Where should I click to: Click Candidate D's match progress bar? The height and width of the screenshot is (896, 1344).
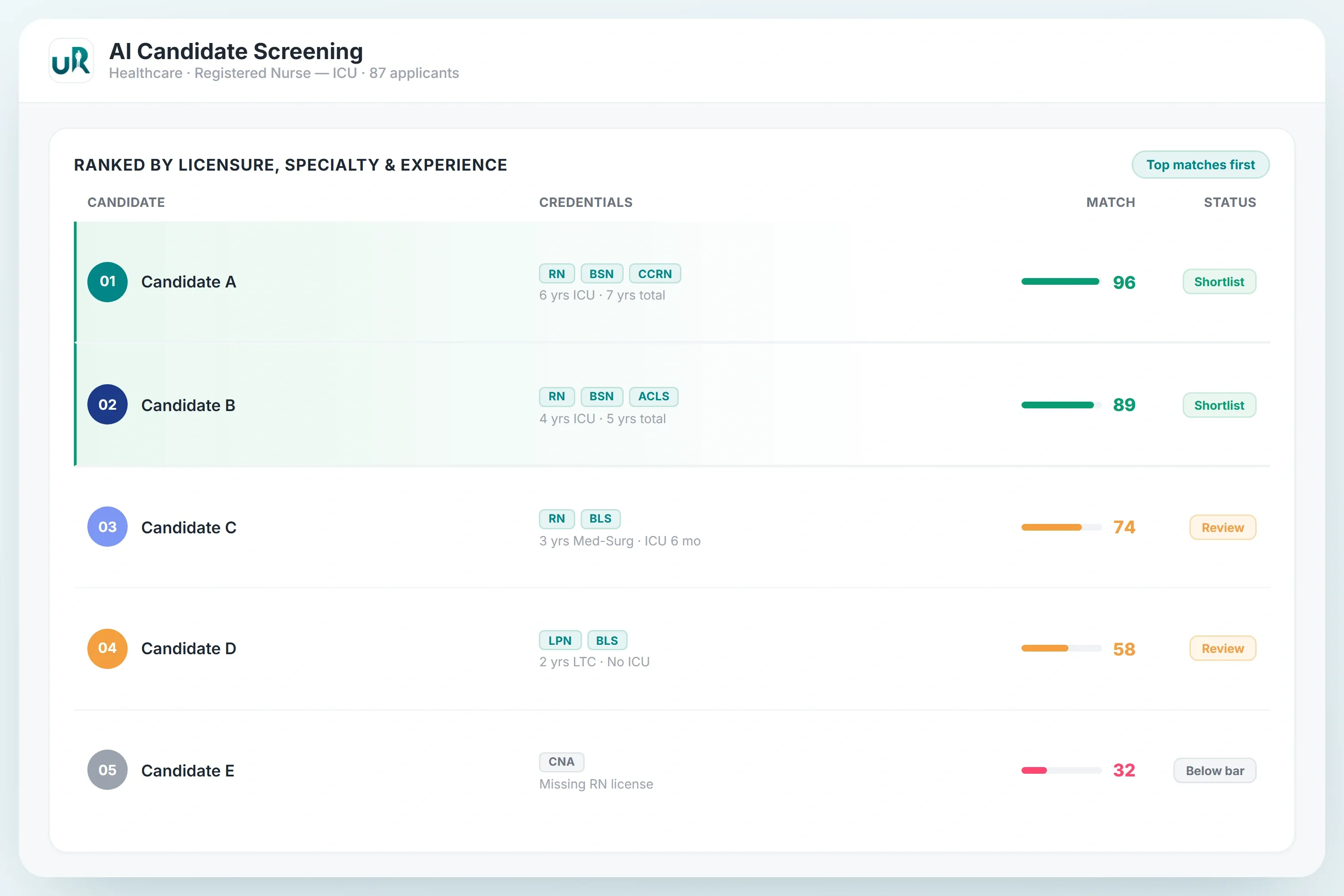(x=1061, y=648)
